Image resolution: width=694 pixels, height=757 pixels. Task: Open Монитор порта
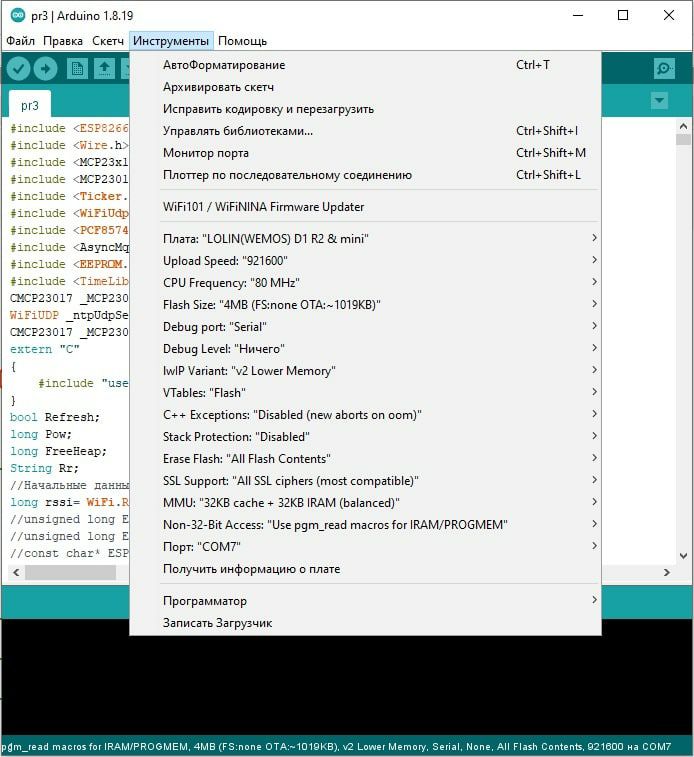pos(365,153)
